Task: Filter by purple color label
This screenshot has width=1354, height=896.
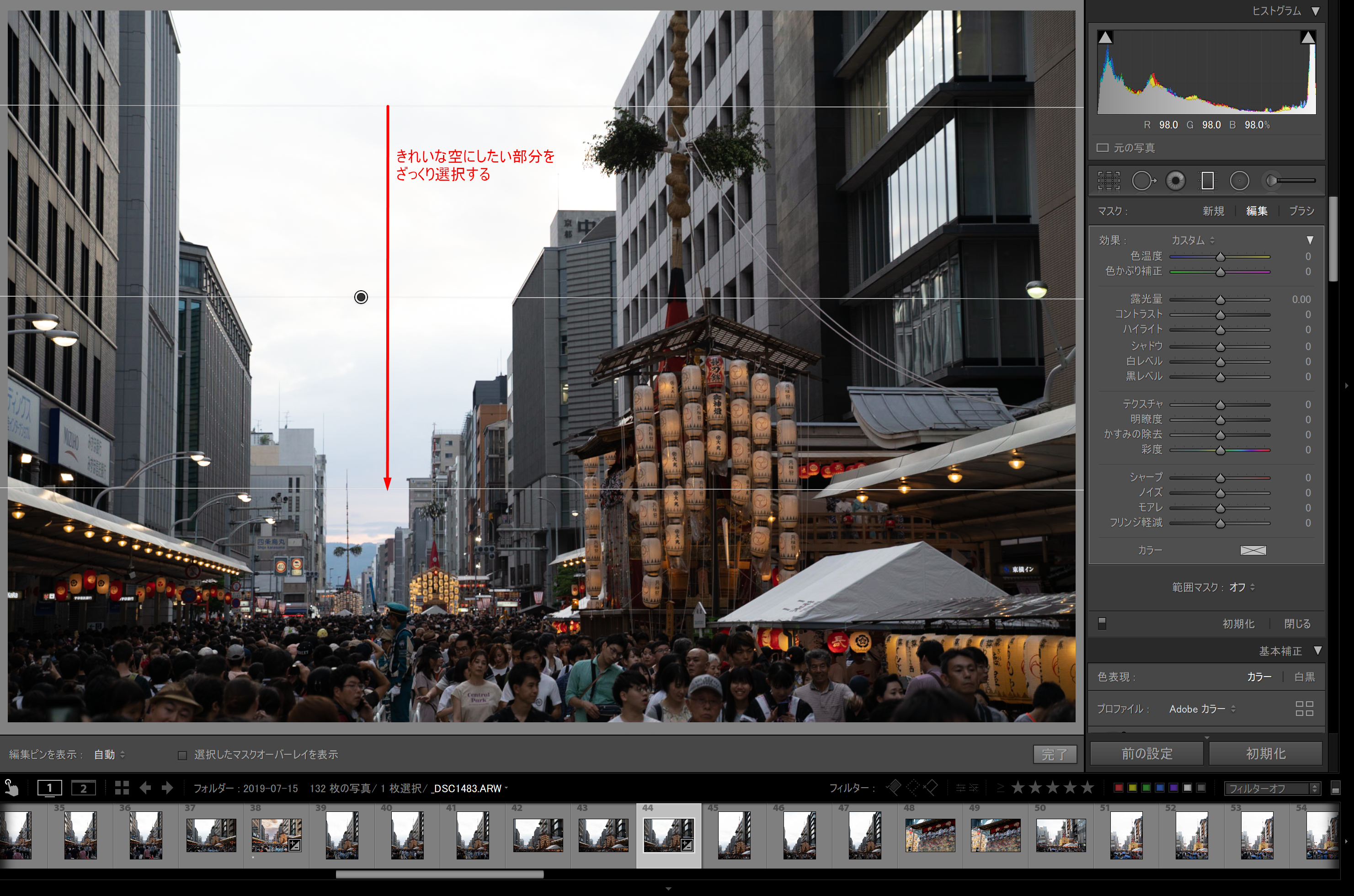Action: coord(1173,788)
